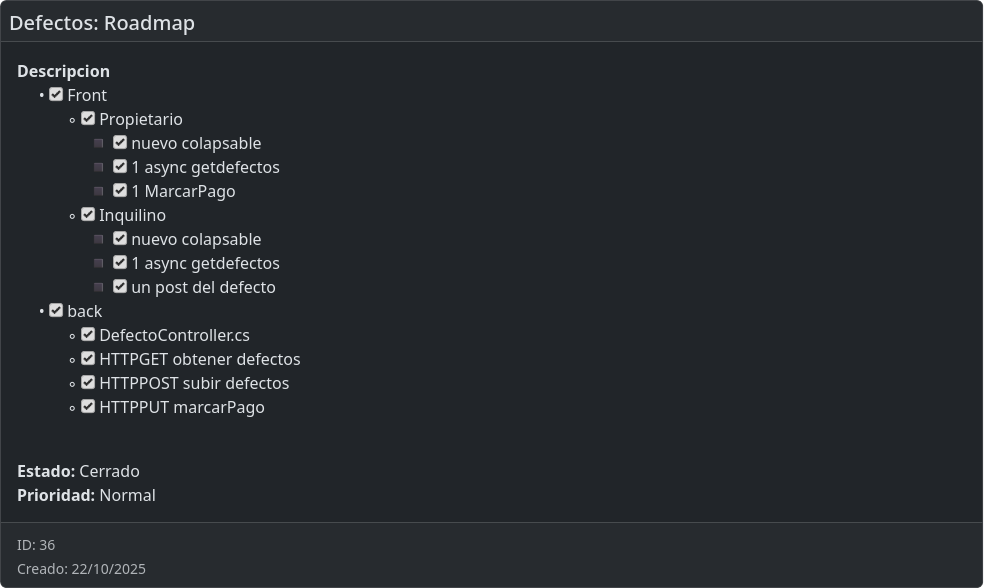This screenshot has height=588, width=984.
Task: Uncheck nuevo colapsable under Propietario
Action: 120,143
